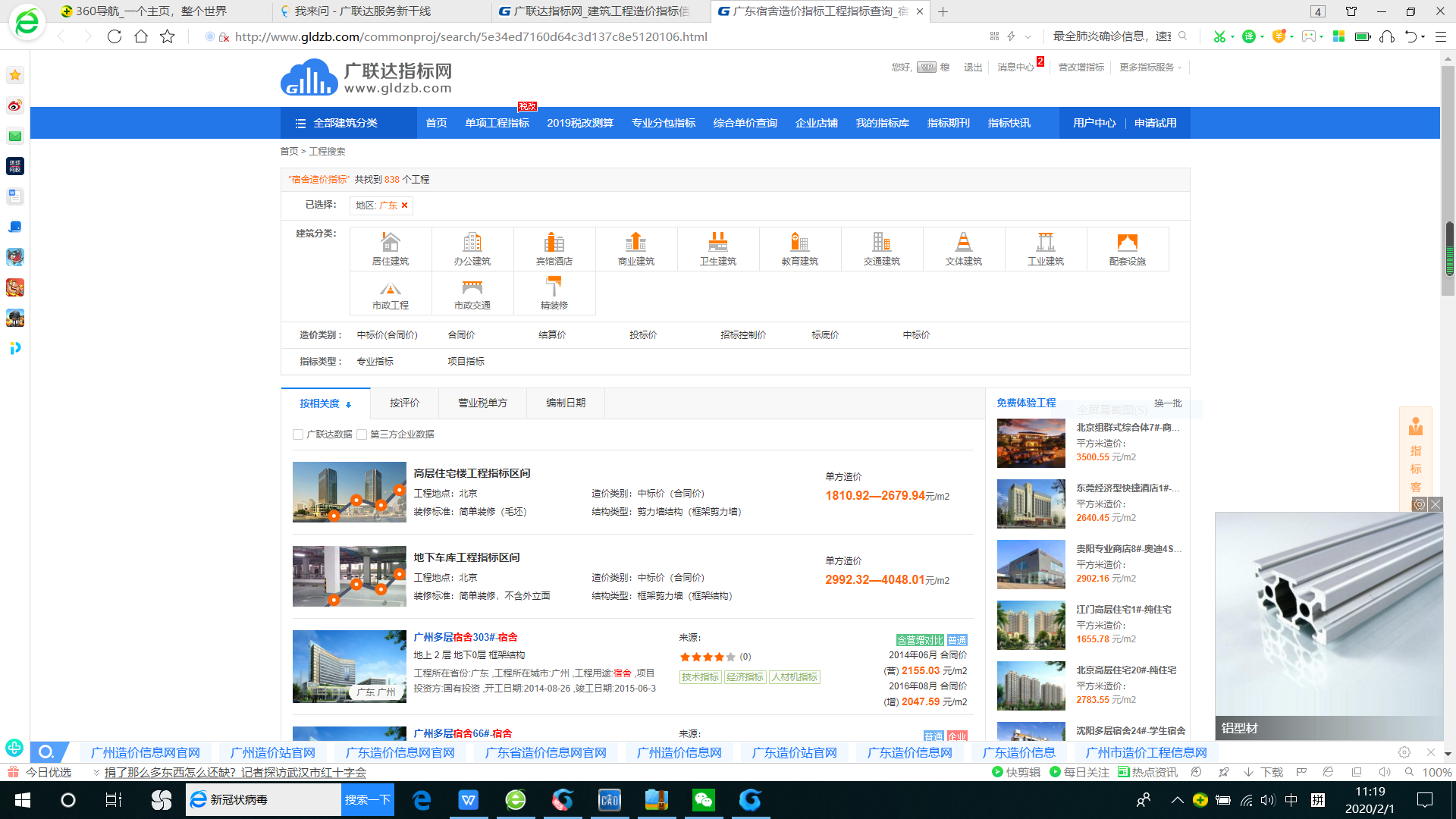Click the browser refresh icon
The width and height of the screenshot is (1456, 819).
[115, 36]
